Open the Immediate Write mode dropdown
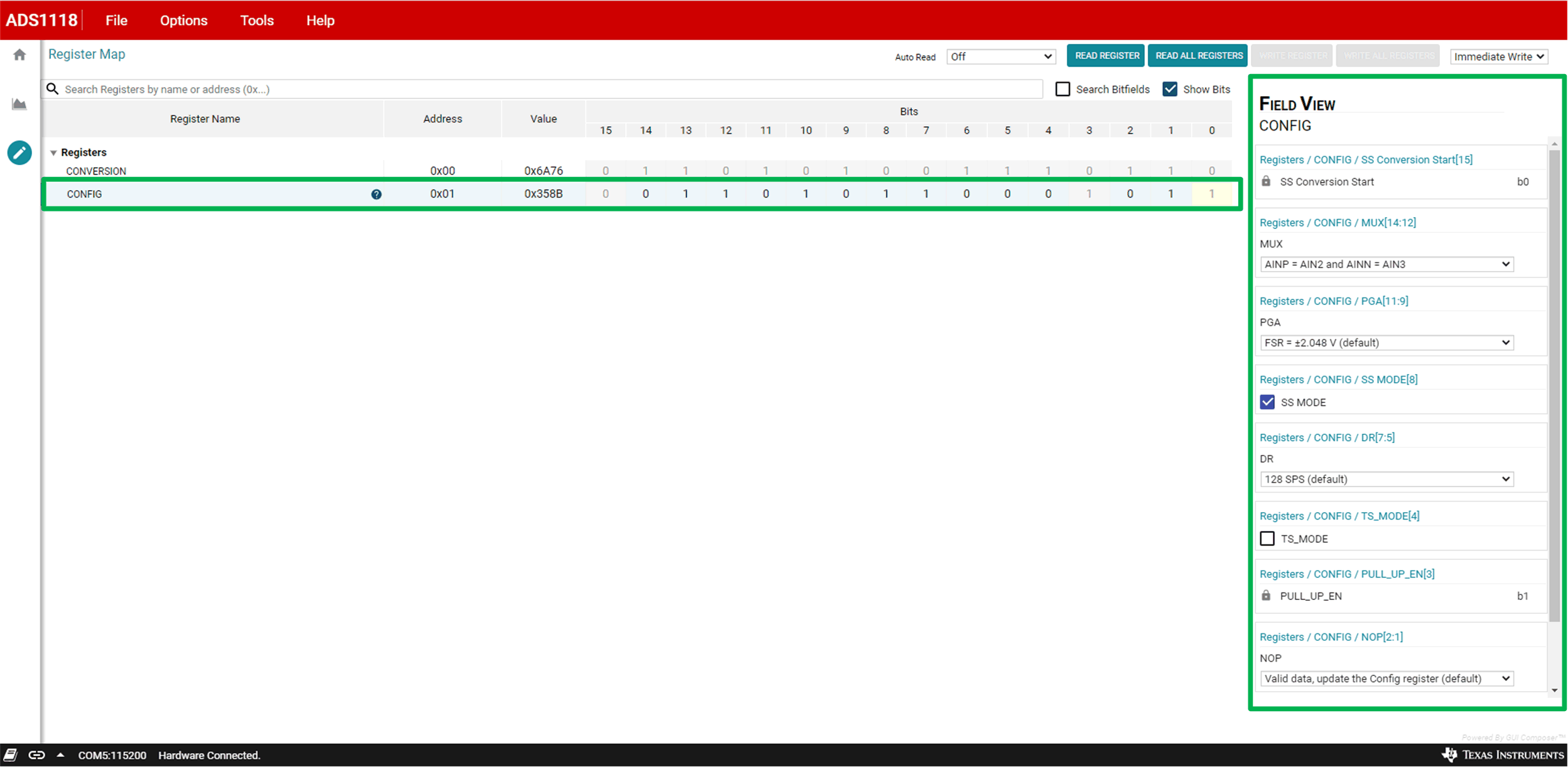Viewport: 1568px width, 767px height. click(x=1498, y=56)
